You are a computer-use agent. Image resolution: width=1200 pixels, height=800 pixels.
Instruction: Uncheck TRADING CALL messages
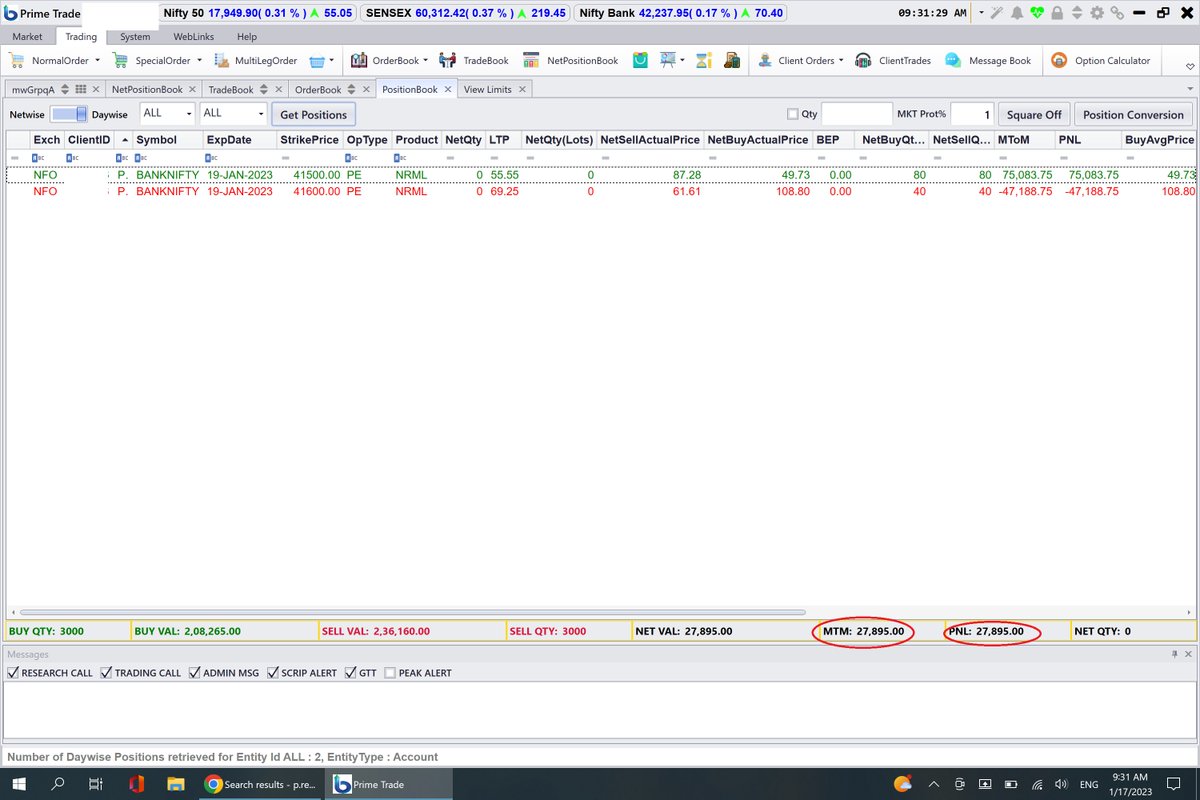click(107, 673)
